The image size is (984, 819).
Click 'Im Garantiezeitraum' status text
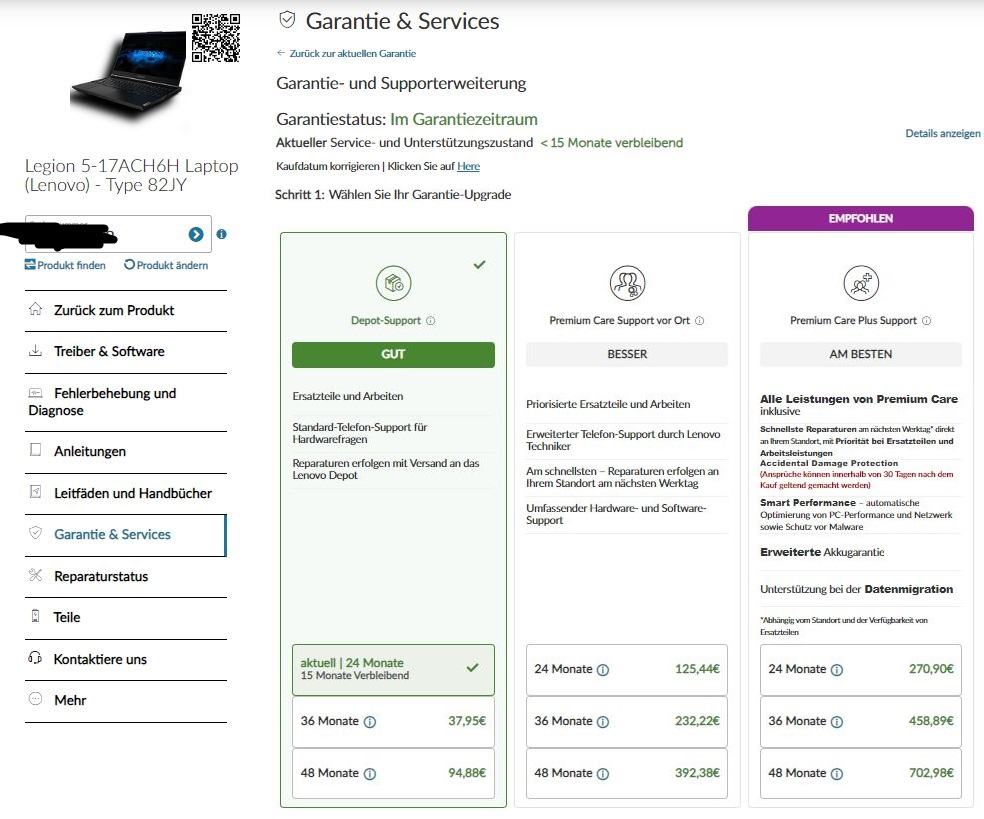coord(464,119)
